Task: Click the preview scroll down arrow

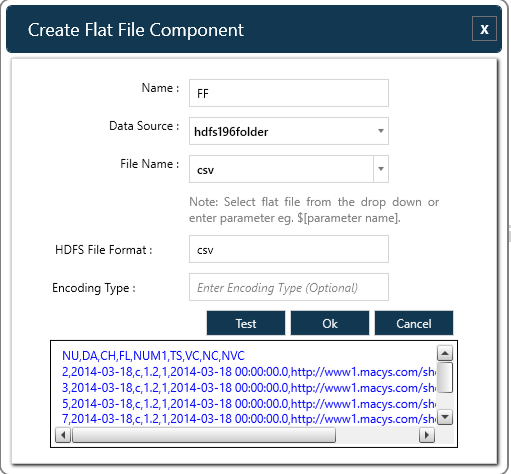Action: coord(445,417)
